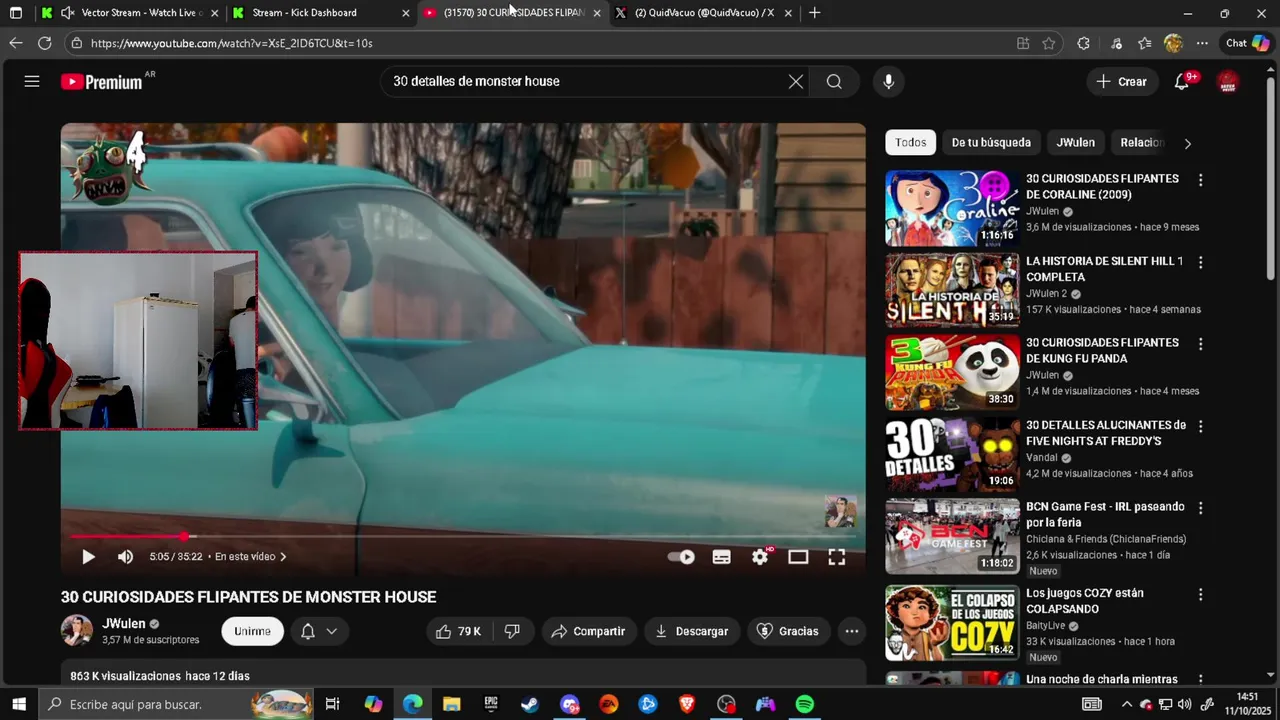Clear the YouTube search field text
Screen dimensions: 1280x720
click(795, 82)
